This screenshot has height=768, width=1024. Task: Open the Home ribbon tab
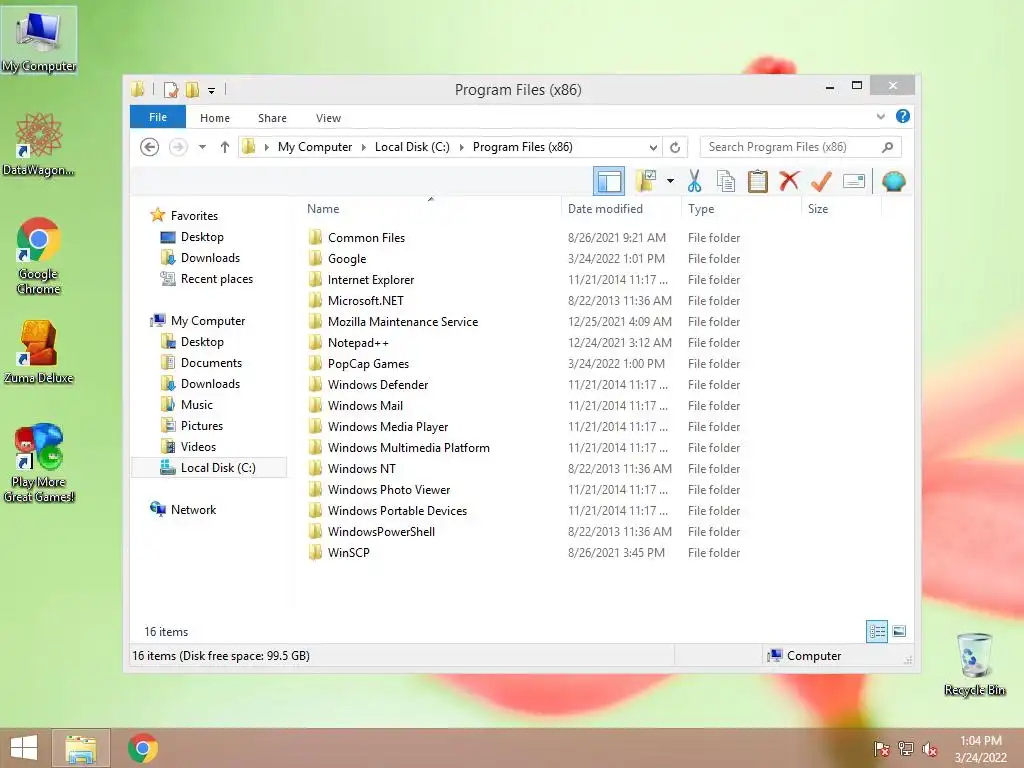pyautogui.click(x=215, y=118)
